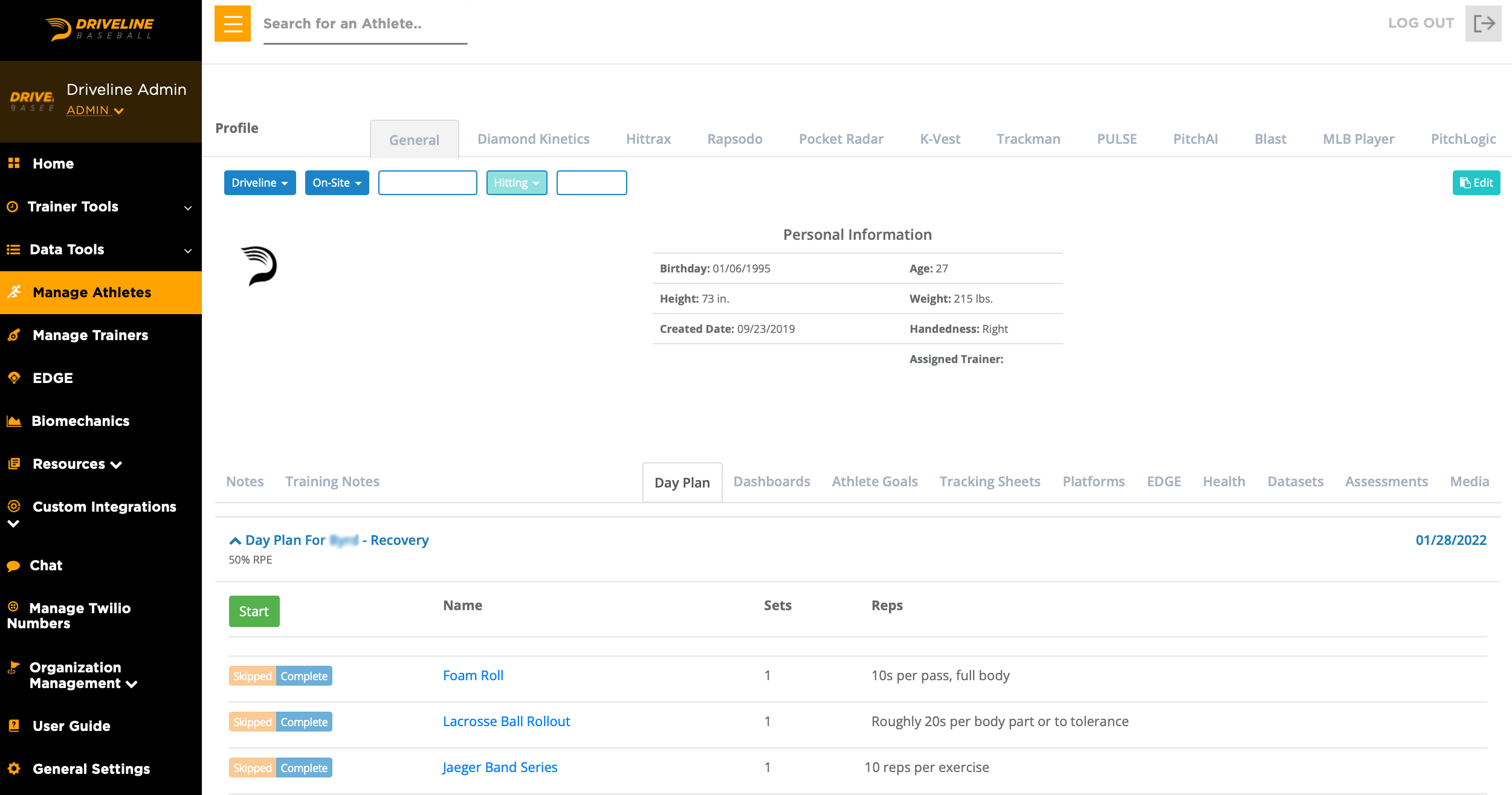
Task: Click the Search for an Athlete field
Action: click(365, 24)
